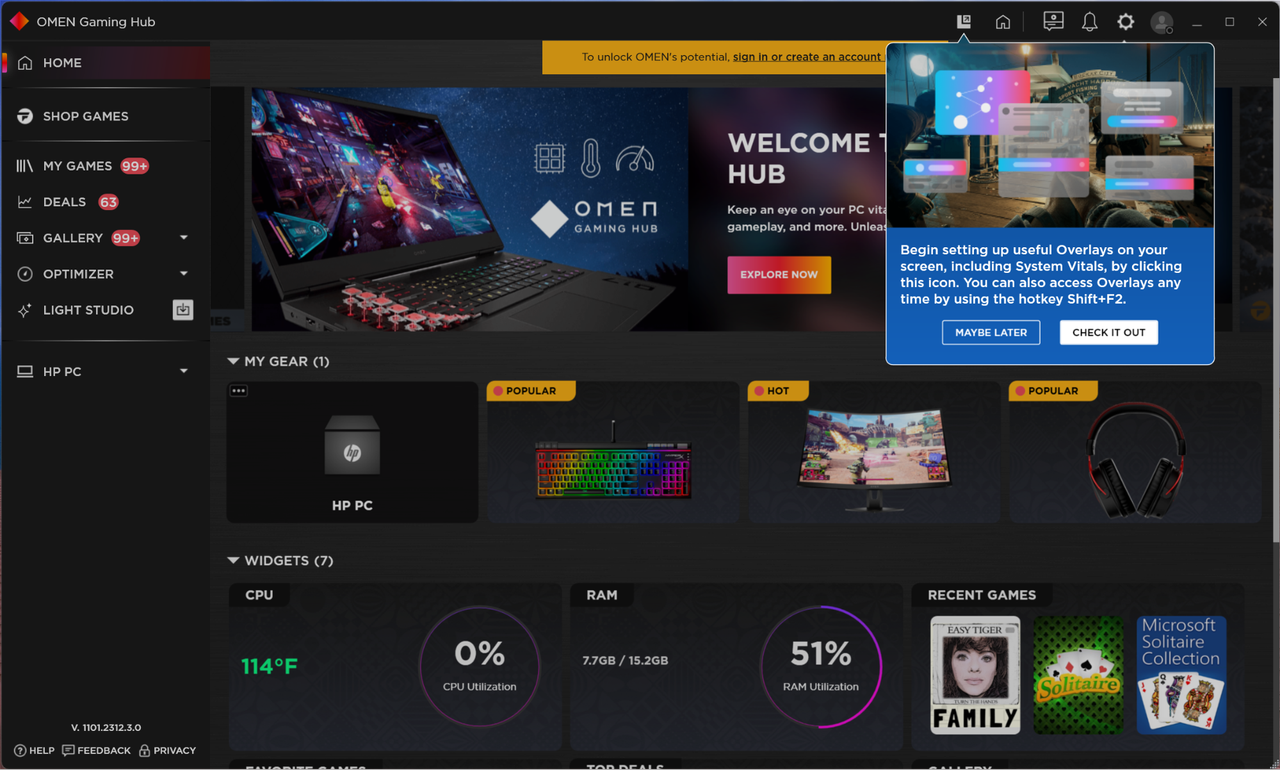Click the 7.7GB / 15.2GB RAM value
The height and width of the screenshot is (770, 1280).
[x=625, y=661]
